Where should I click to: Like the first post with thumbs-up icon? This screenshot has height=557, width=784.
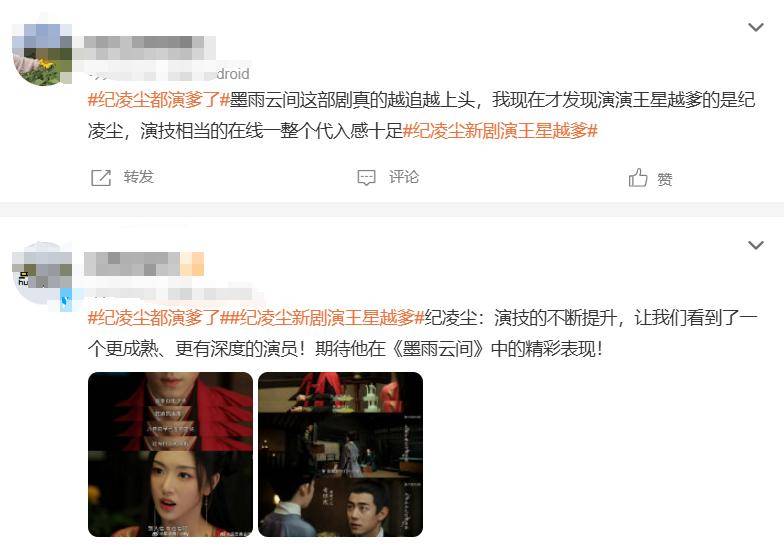[x=638, y=178]
